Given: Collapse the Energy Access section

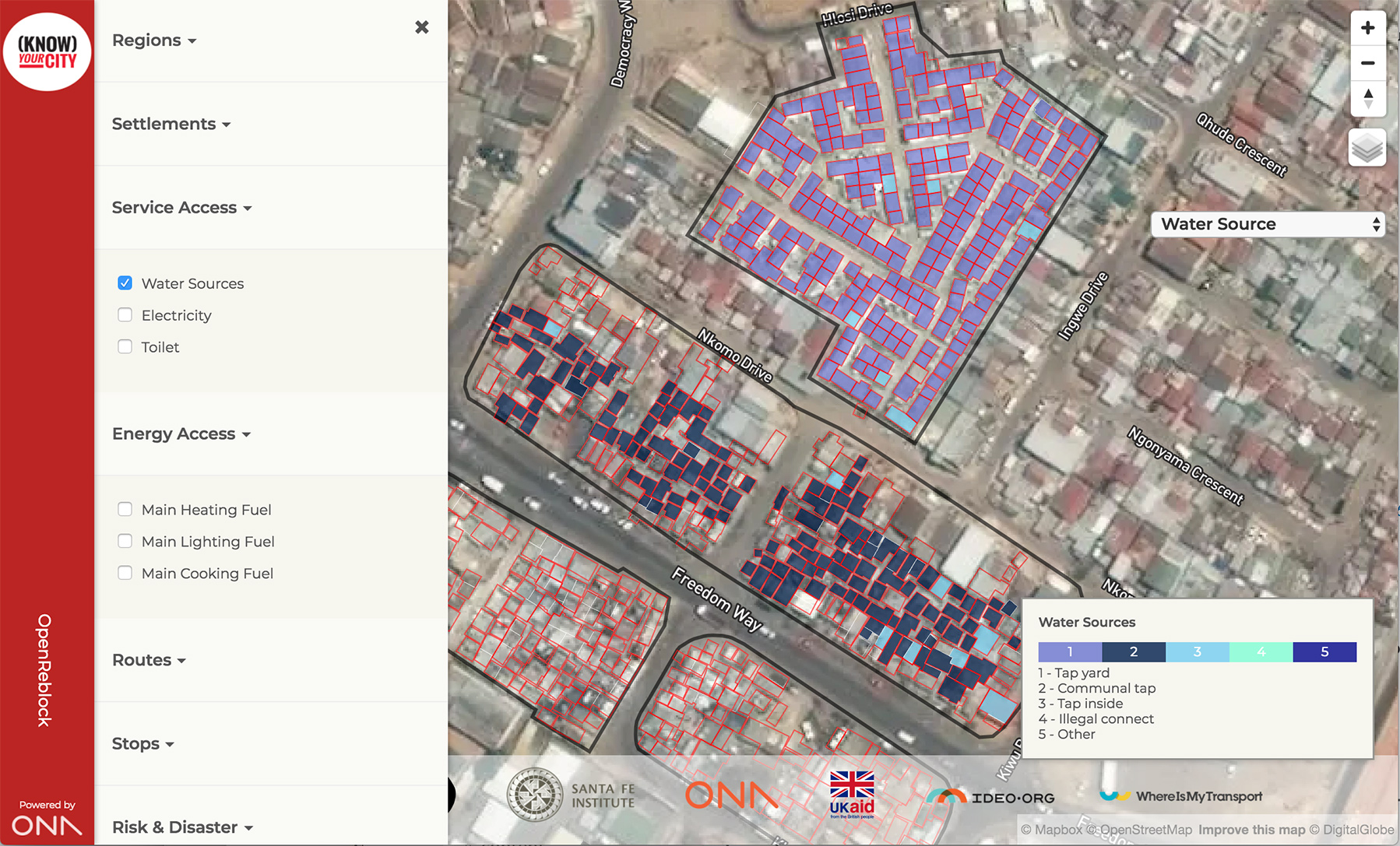Looking at the screenshot, I should pyautogui.click(x=181, y=434).
